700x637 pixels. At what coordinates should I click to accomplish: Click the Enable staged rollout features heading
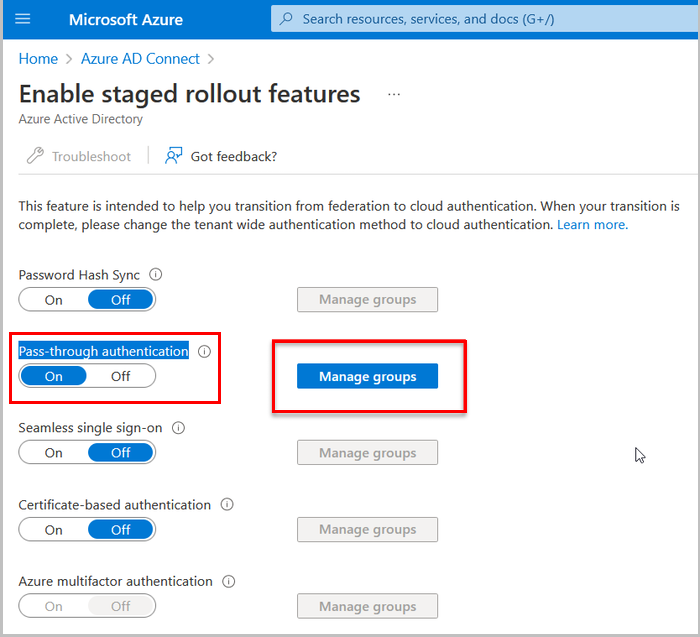(x=189, y=94)
